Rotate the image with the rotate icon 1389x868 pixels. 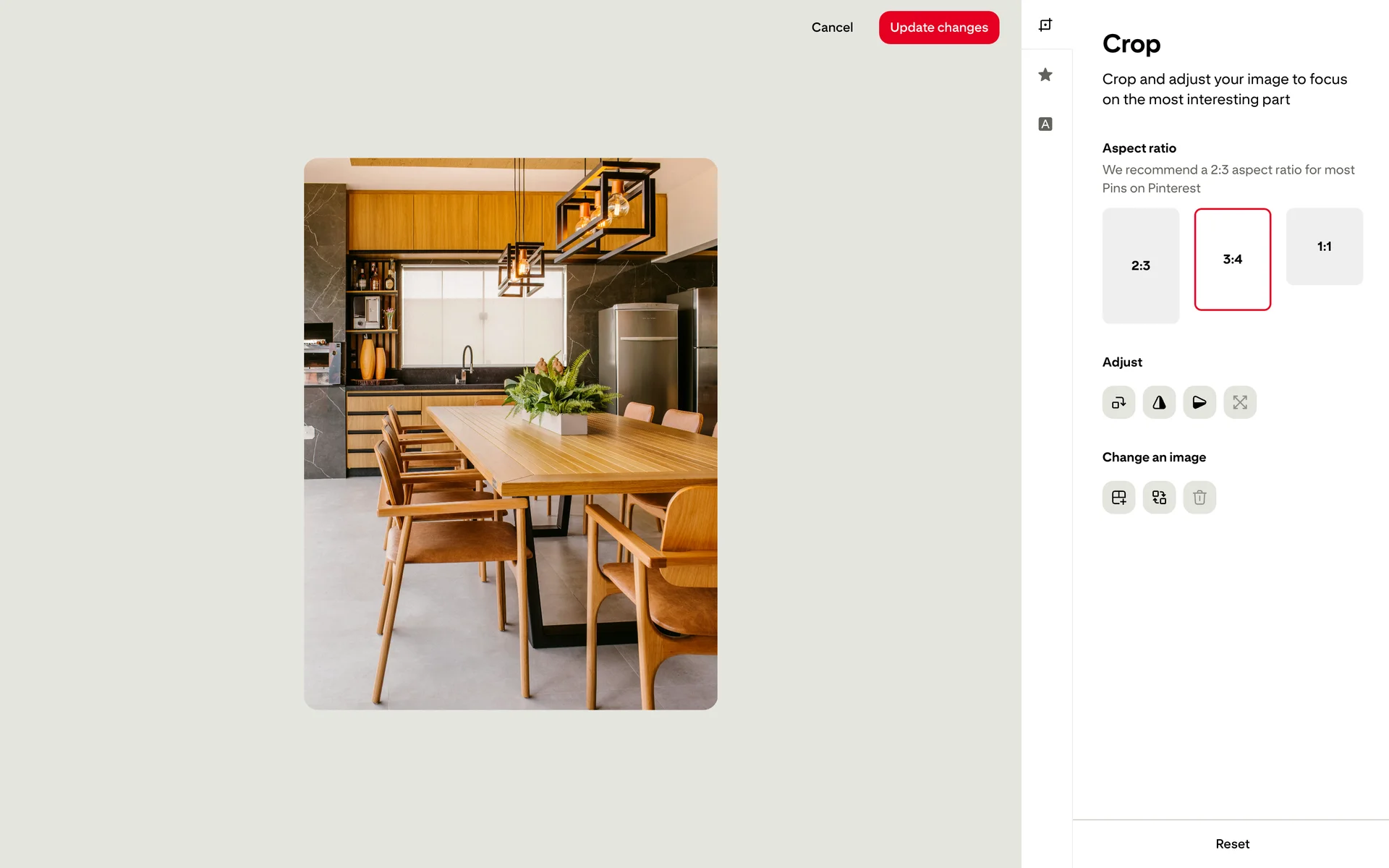[x=1118, y=402]
